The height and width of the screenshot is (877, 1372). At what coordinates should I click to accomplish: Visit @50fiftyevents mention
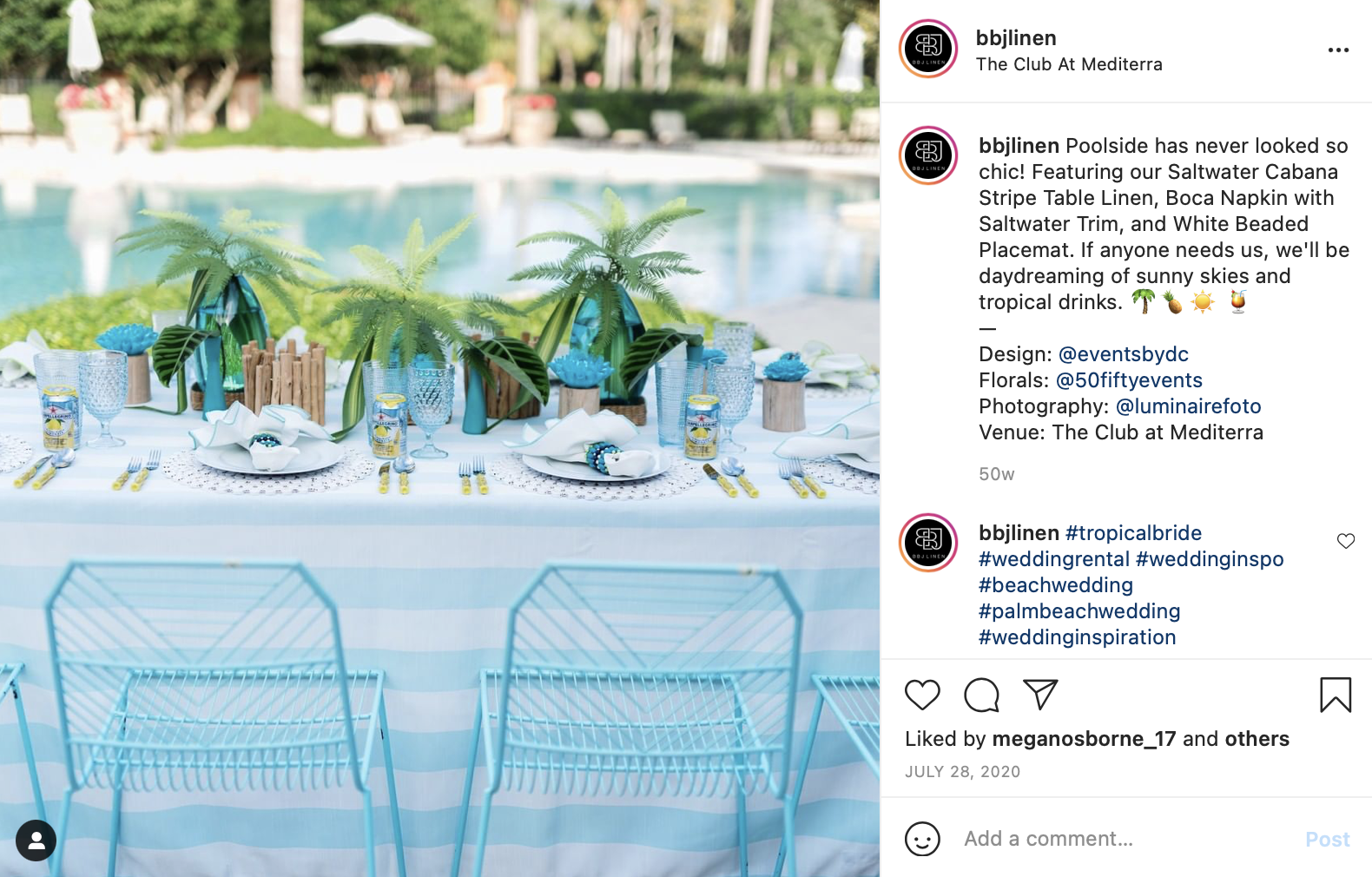click(1129, 380)
